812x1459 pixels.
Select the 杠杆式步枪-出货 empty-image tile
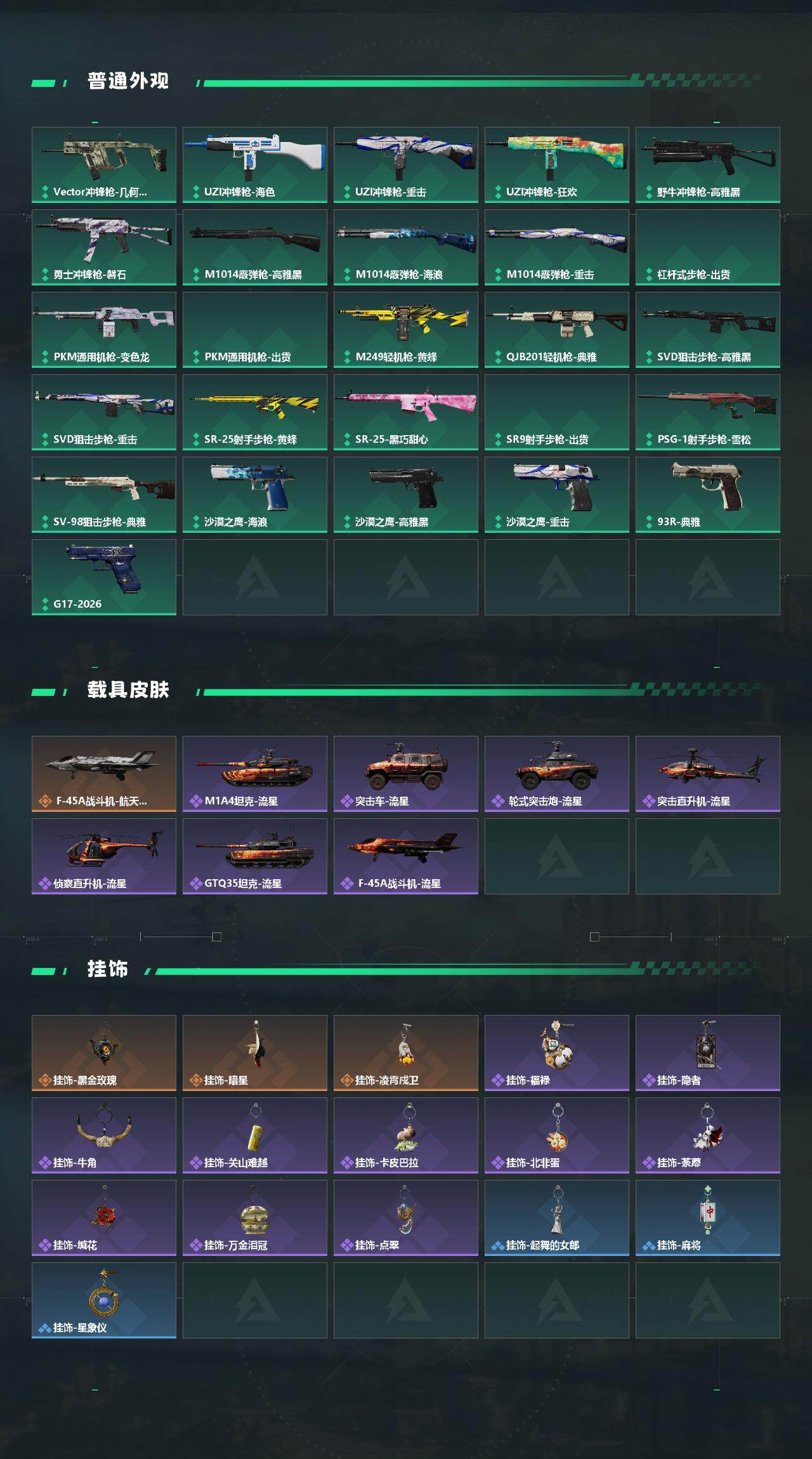[x=708, y=247]
